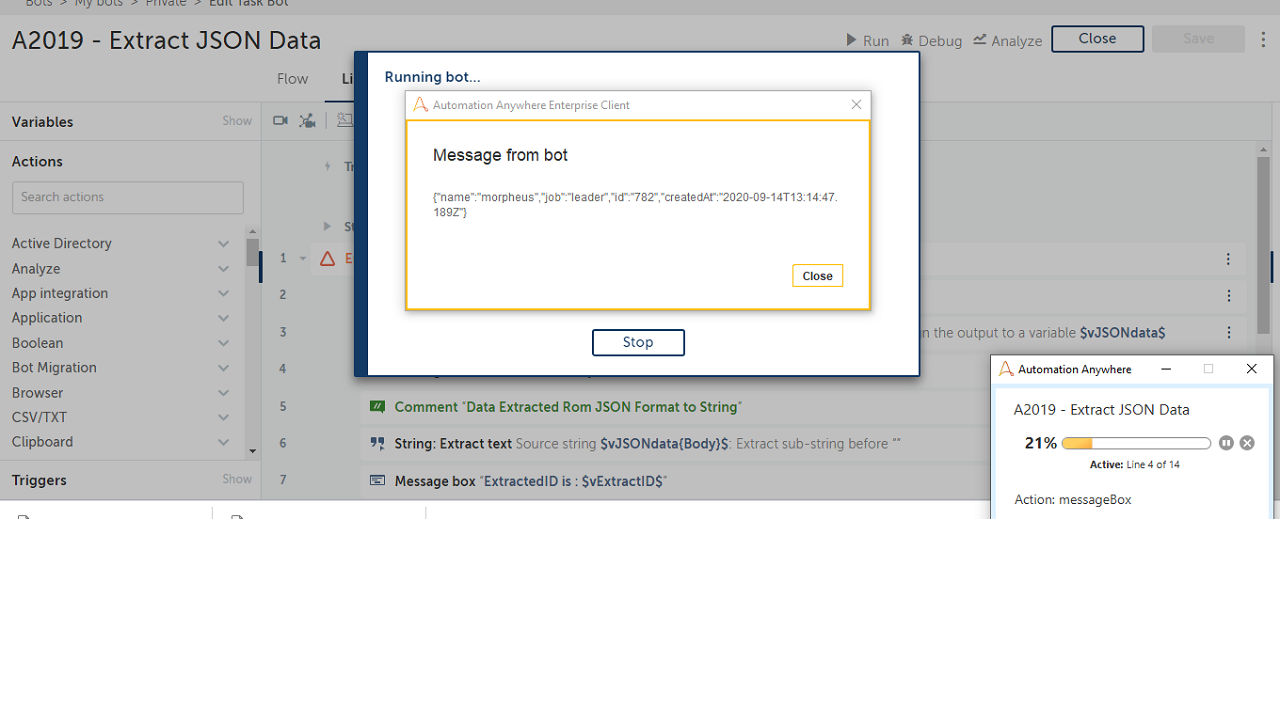Click the $vJSONdata$ variable on line 3
The width and height of the screenshot is (1280, 720).
pyautogui.click(x=1122, y=332)
